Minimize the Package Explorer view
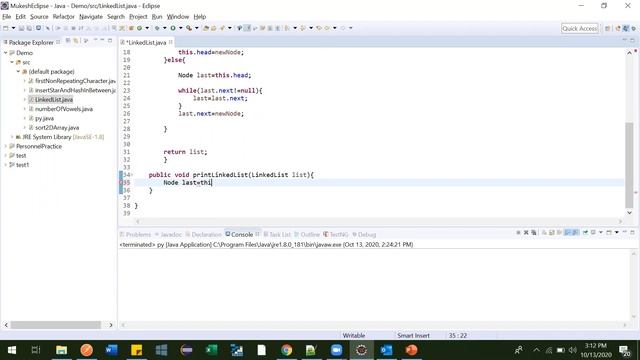This screenshot has width=640, height=360. tap(102, 40)
